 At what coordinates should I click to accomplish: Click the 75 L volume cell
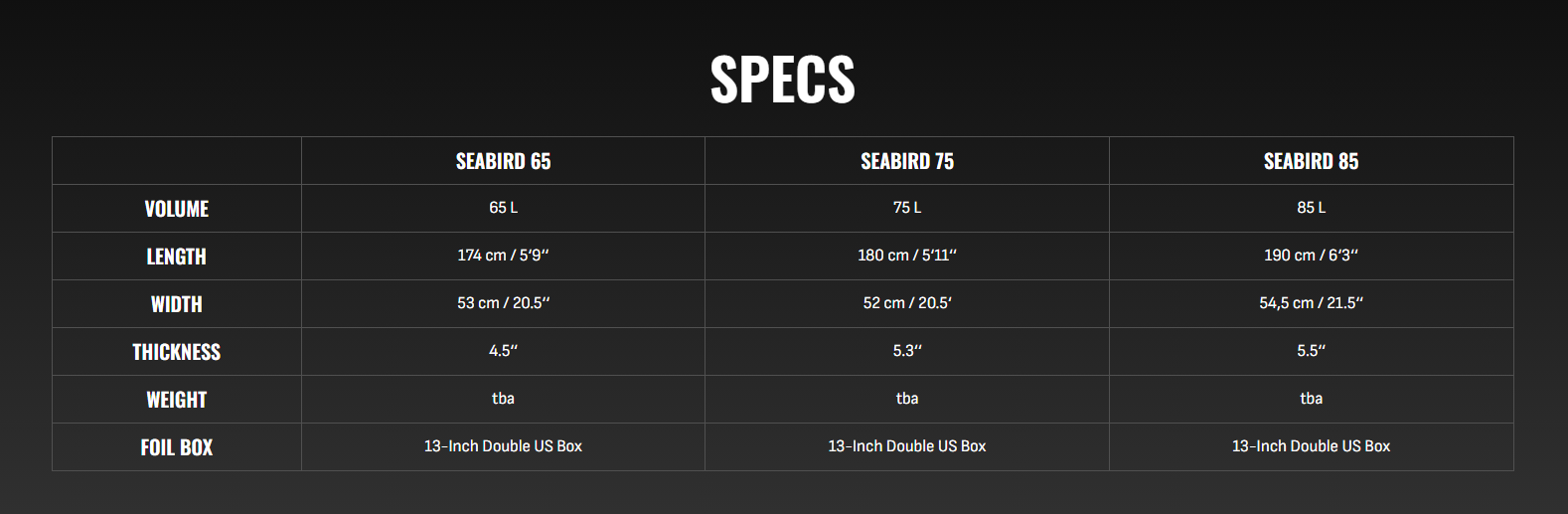906,208
